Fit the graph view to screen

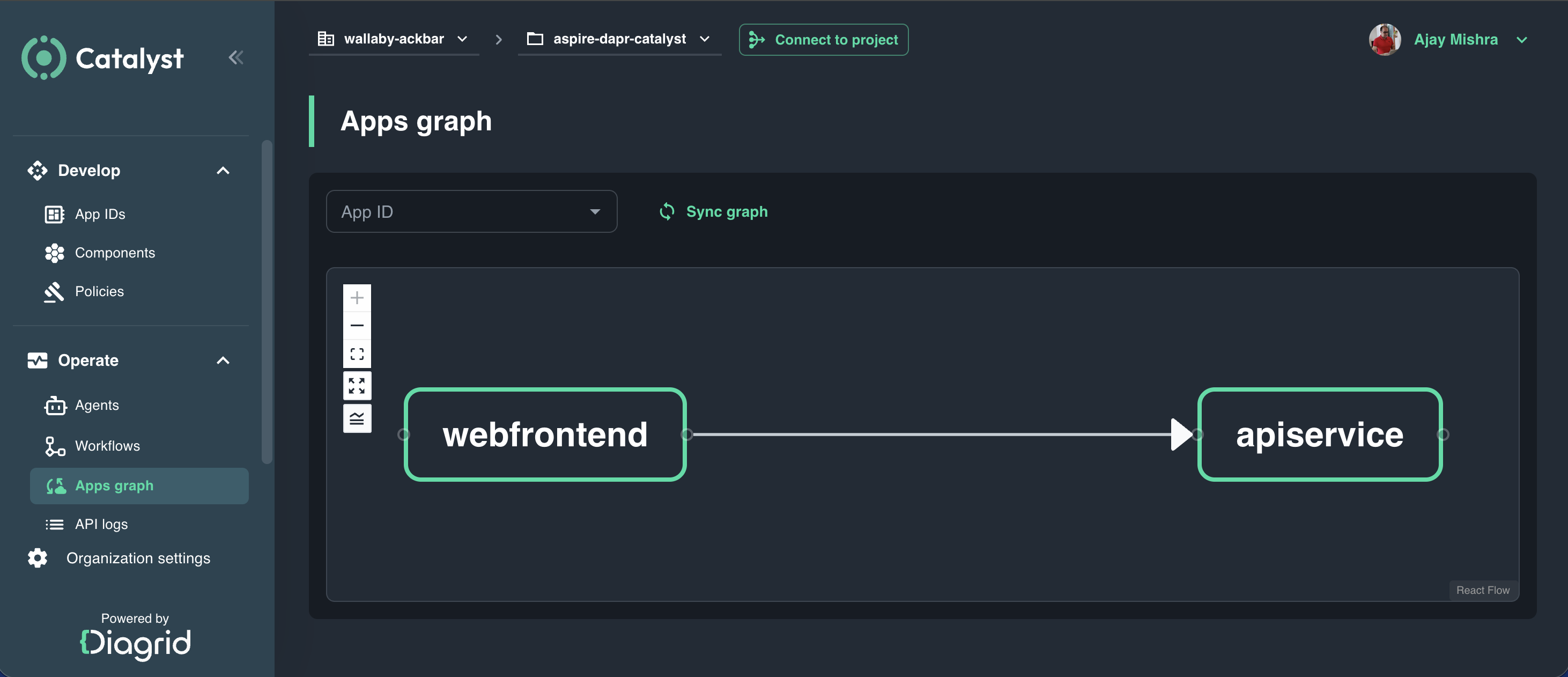pos(357,354)
